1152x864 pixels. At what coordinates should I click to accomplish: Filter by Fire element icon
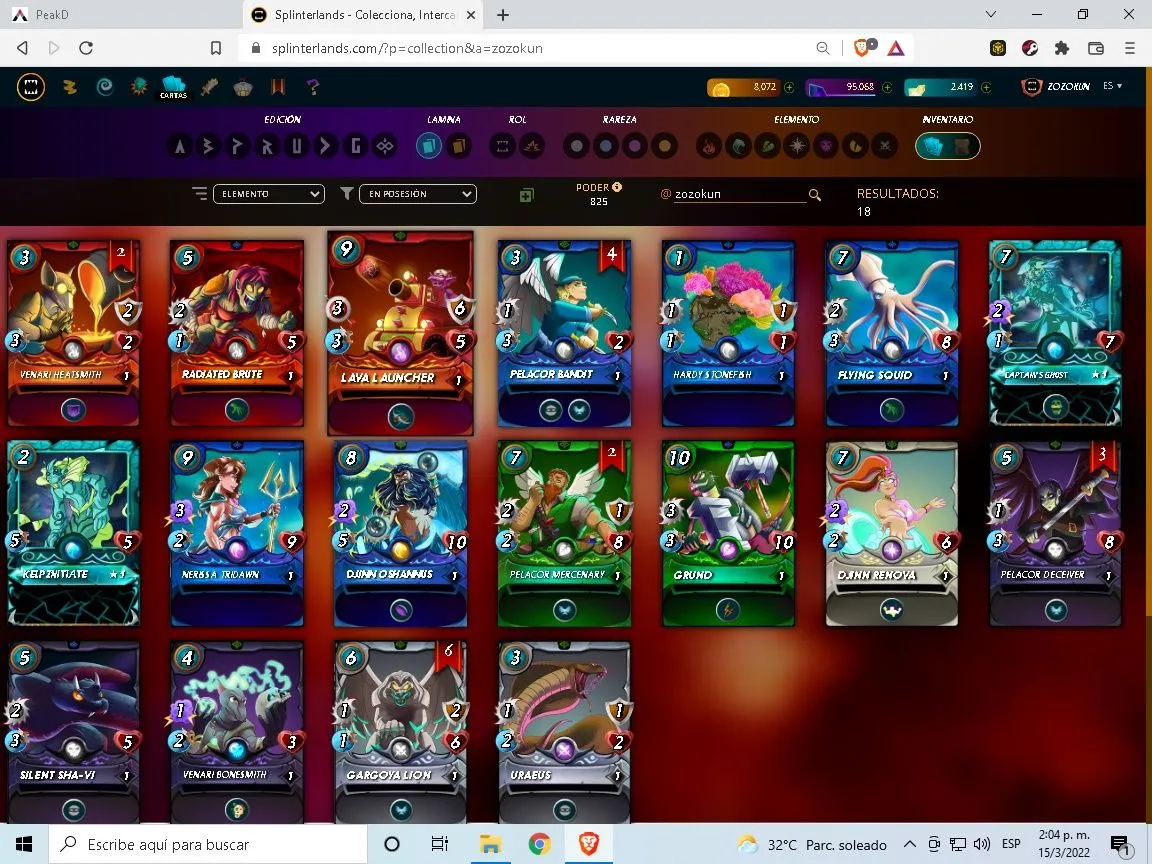click(x=709, y=145)
